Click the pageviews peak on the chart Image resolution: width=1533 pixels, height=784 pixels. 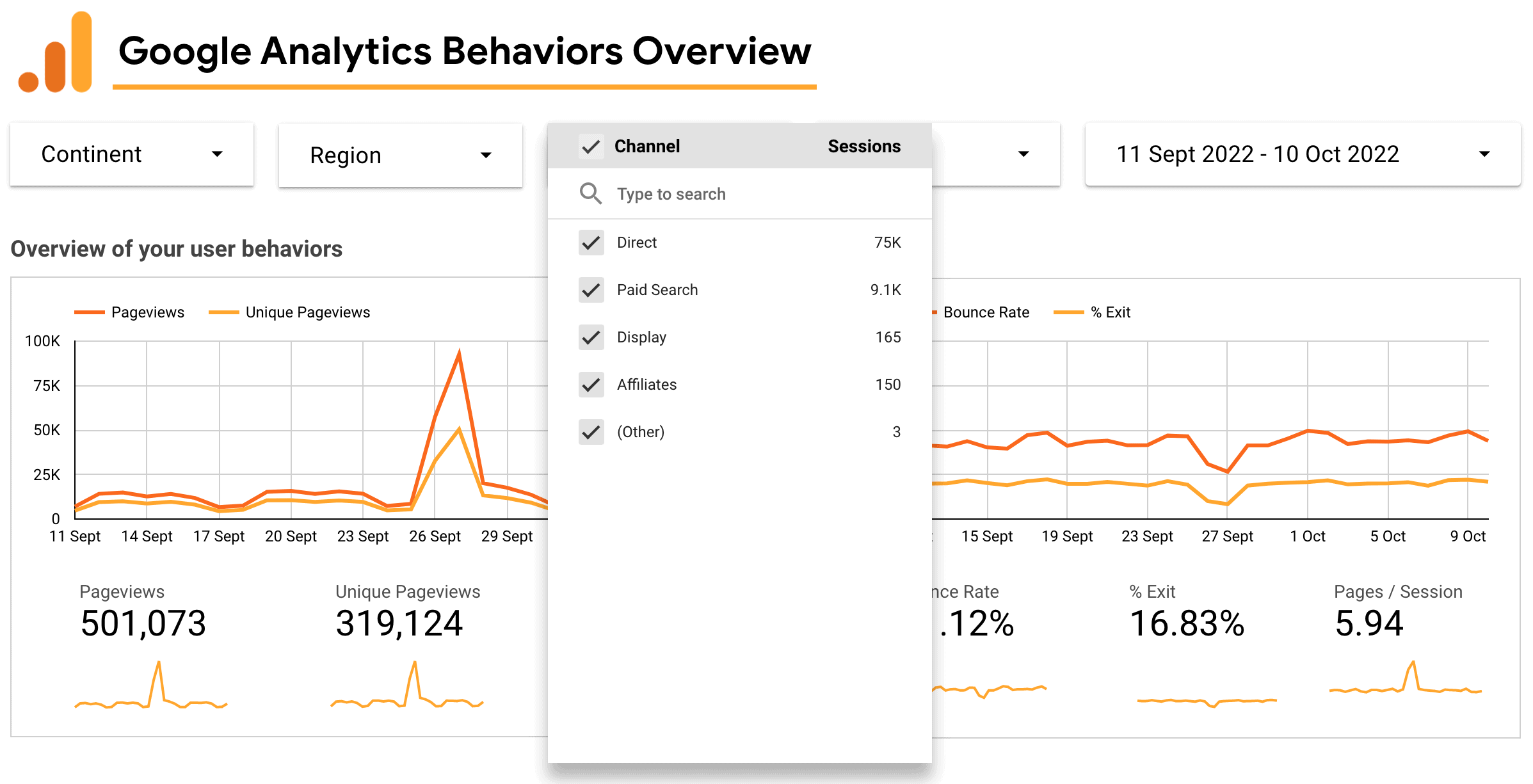(x=459, y=352)
